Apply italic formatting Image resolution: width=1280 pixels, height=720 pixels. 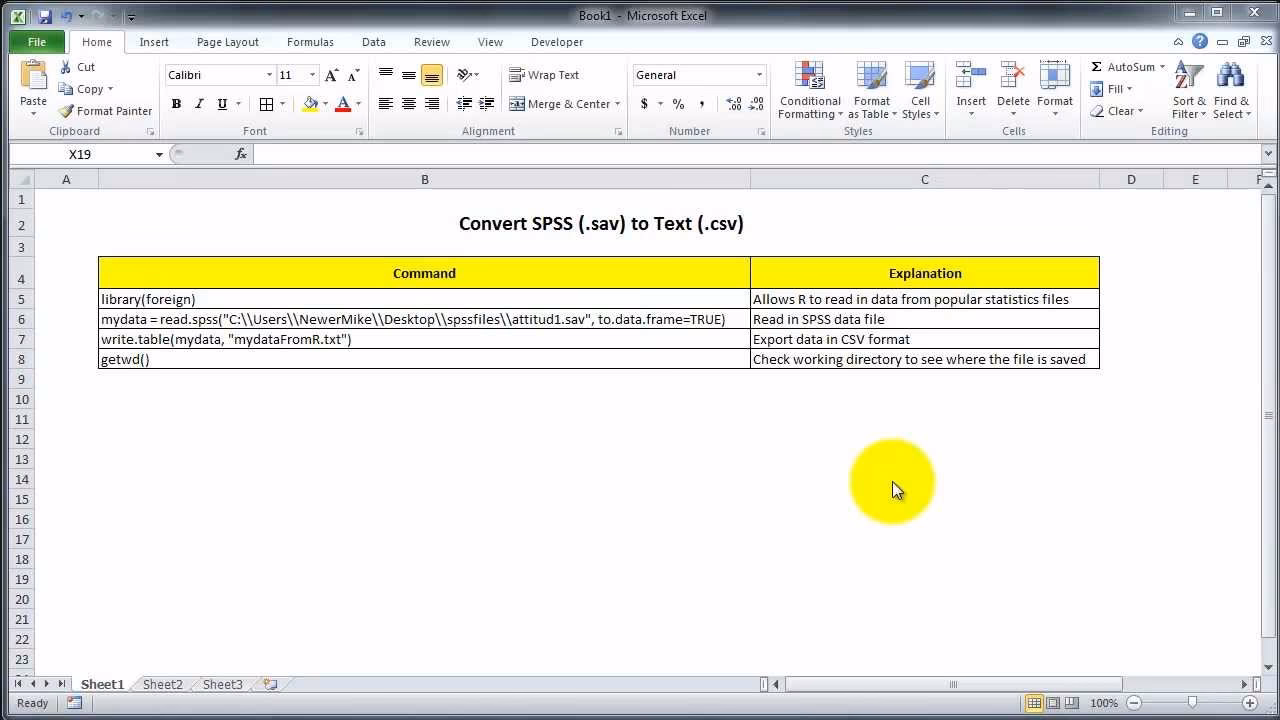198,104
